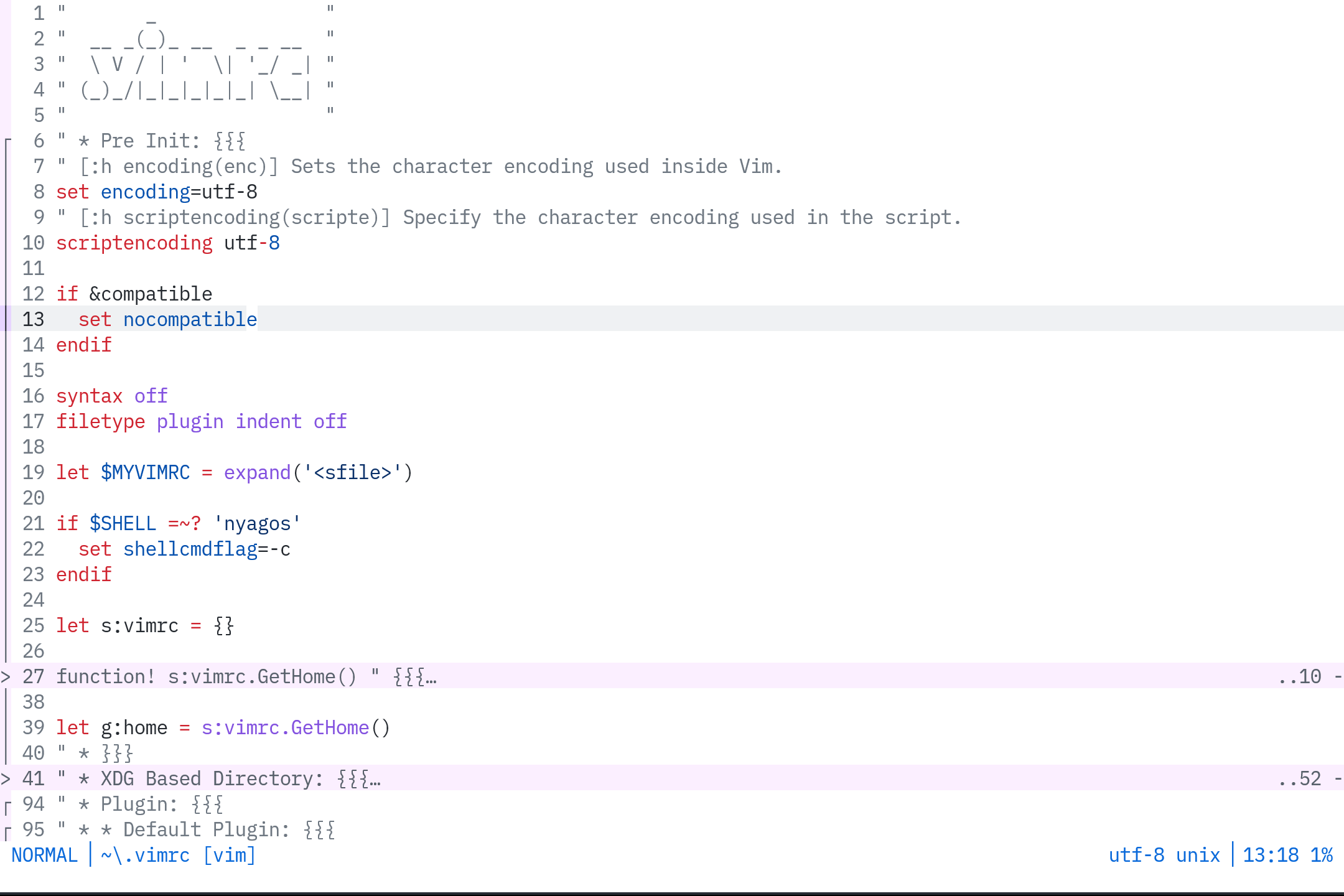
Task: Click the 1% scroll percentage indicator
Action: click(x=1322, y=856)
